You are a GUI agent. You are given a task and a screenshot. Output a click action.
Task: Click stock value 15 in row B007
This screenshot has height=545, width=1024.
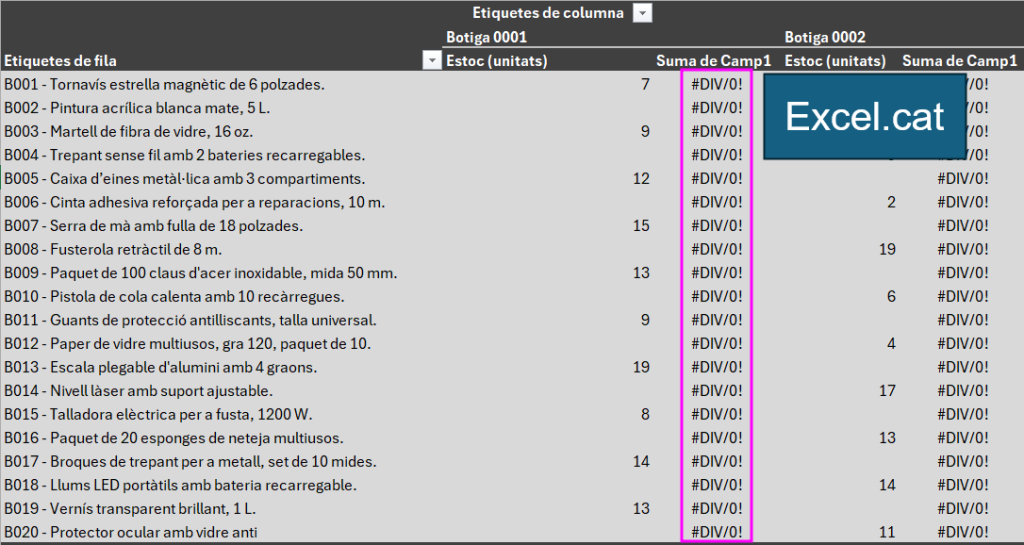coord(641,226)
